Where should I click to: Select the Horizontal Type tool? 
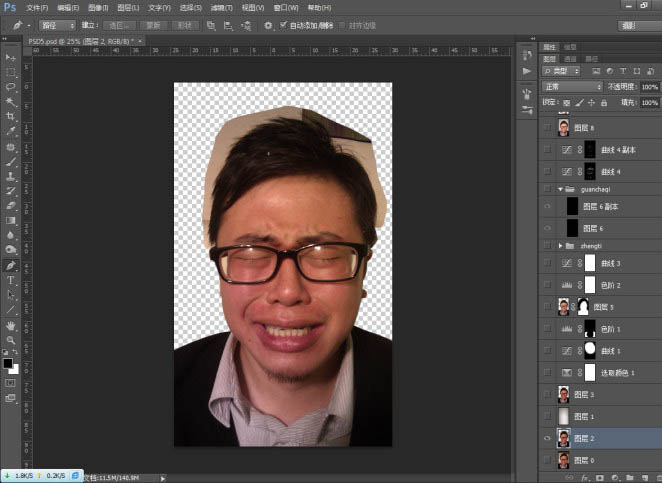(x=11, y=280)
